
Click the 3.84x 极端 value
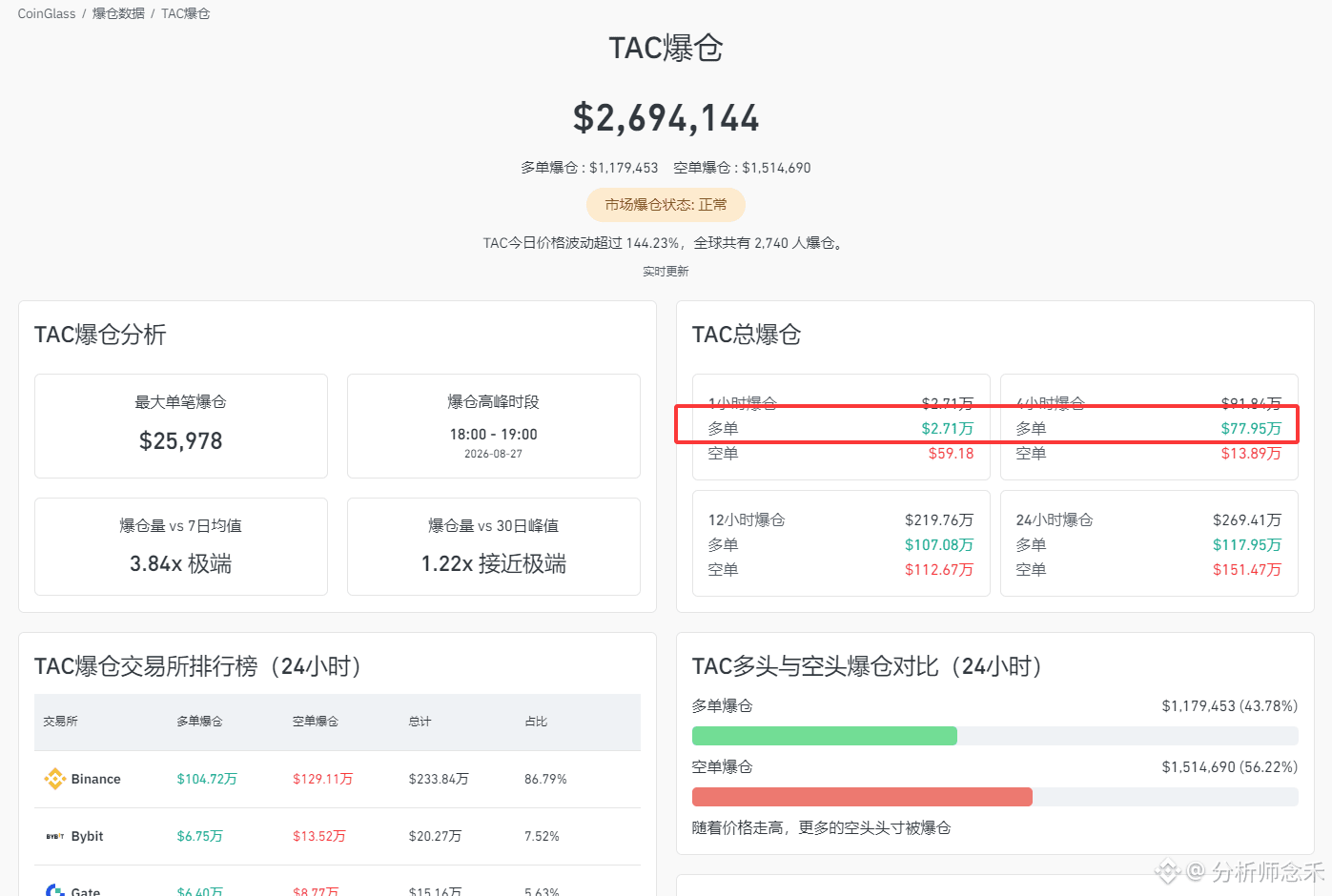tap(181, 563)
